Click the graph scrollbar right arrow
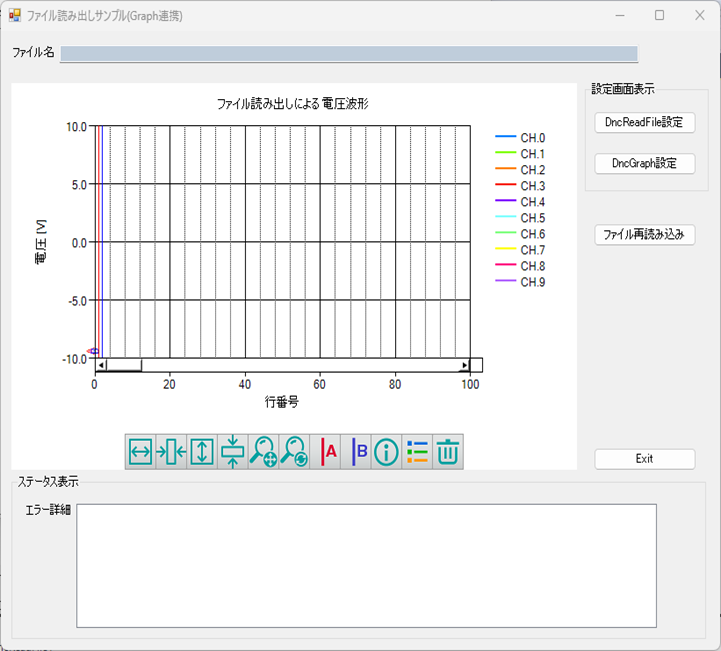 tap(464, 365)
